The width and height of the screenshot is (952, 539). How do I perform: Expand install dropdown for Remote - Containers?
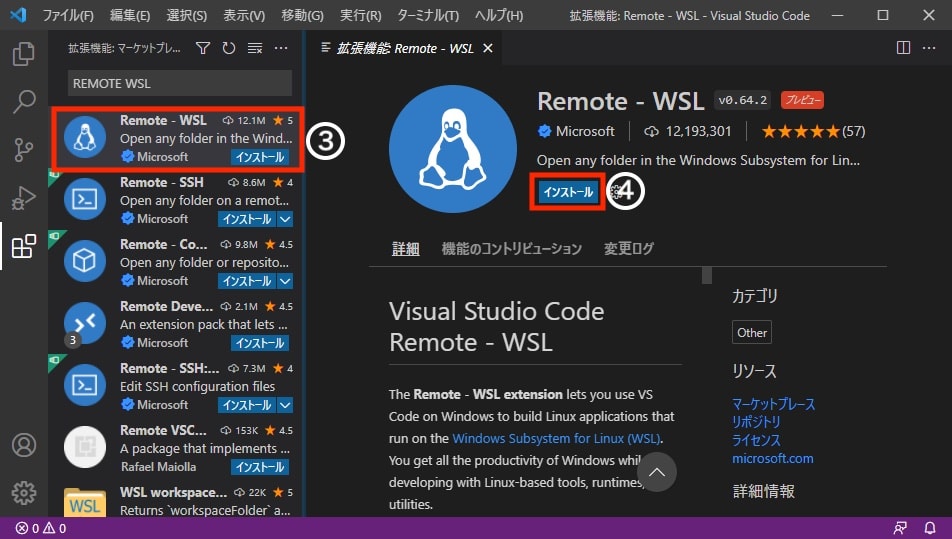[x=285, y=280]
